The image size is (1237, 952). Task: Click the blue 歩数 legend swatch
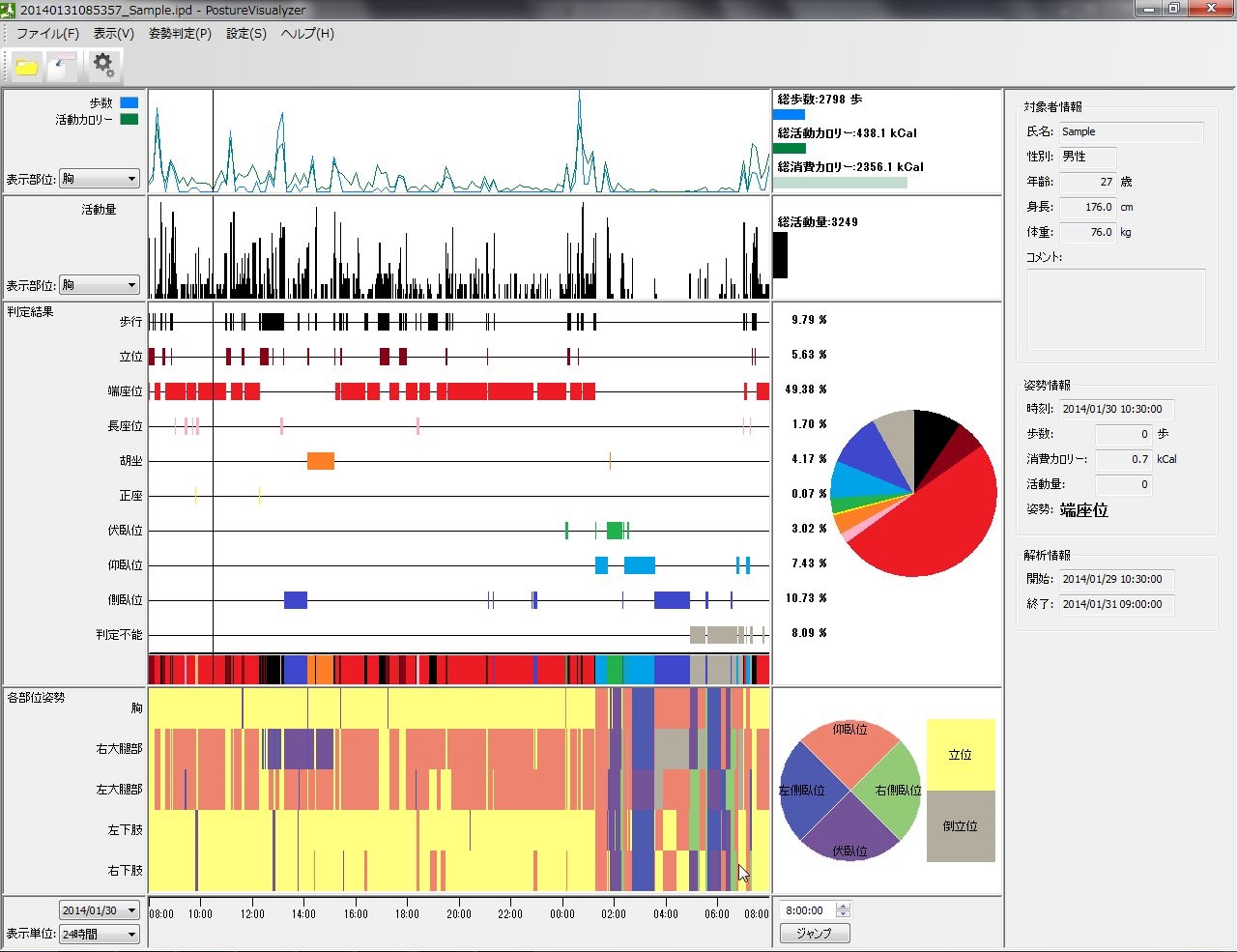(x=129, y=102)
